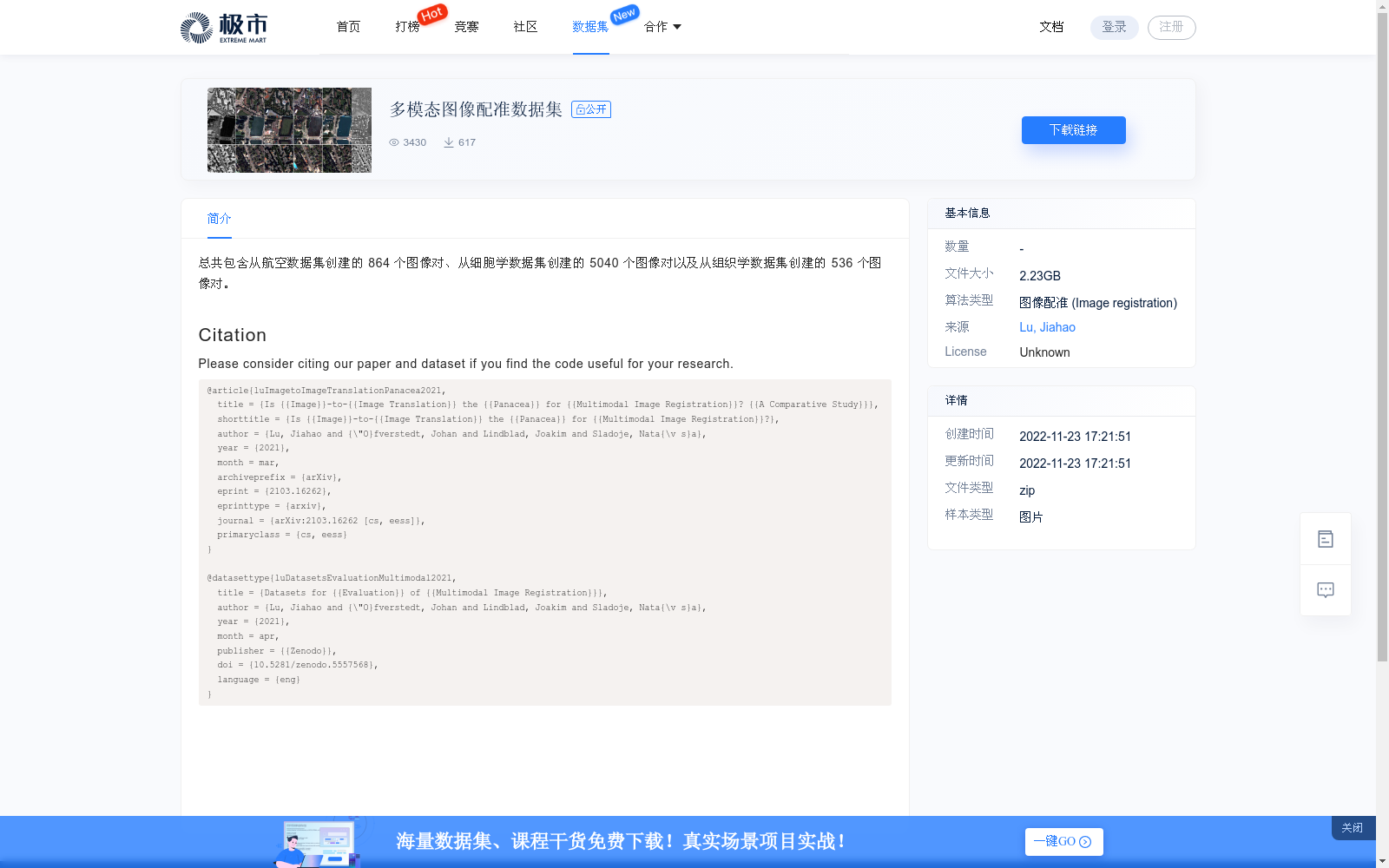Click the 图像配准 (Image registration) value
Screen dimensions: 1389x868
1098,303
